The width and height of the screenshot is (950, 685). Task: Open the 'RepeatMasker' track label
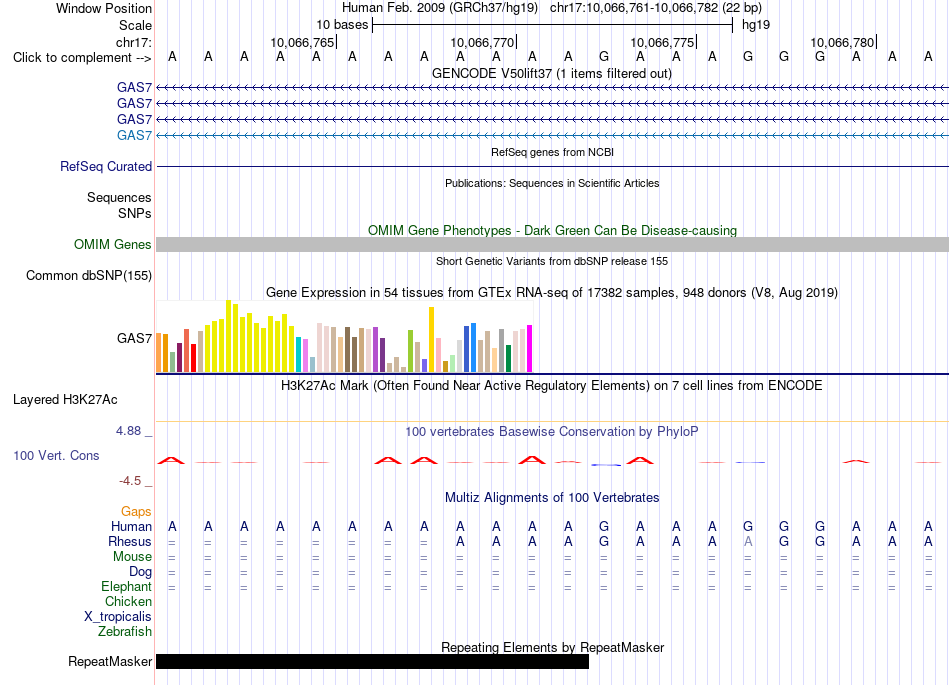(110, 661)
